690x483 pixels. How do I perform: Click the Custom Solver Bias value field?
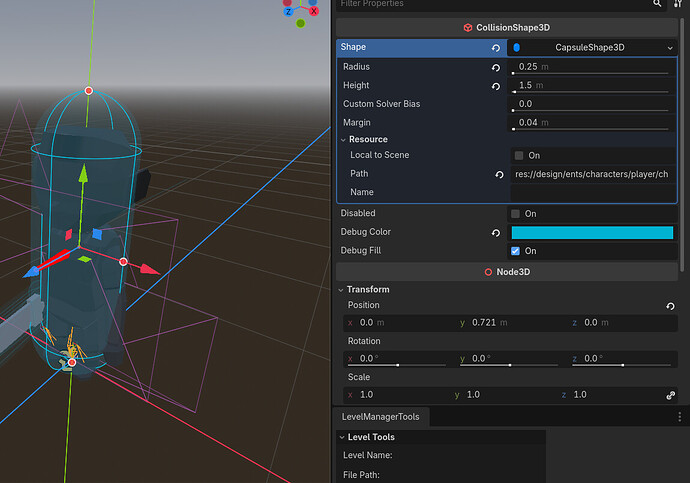click(592, 104)
